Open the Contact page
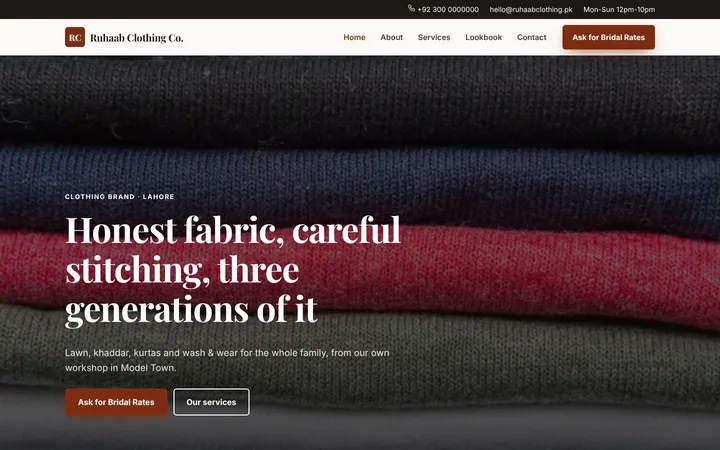This screenshot has width=720, height=450. 532,37
